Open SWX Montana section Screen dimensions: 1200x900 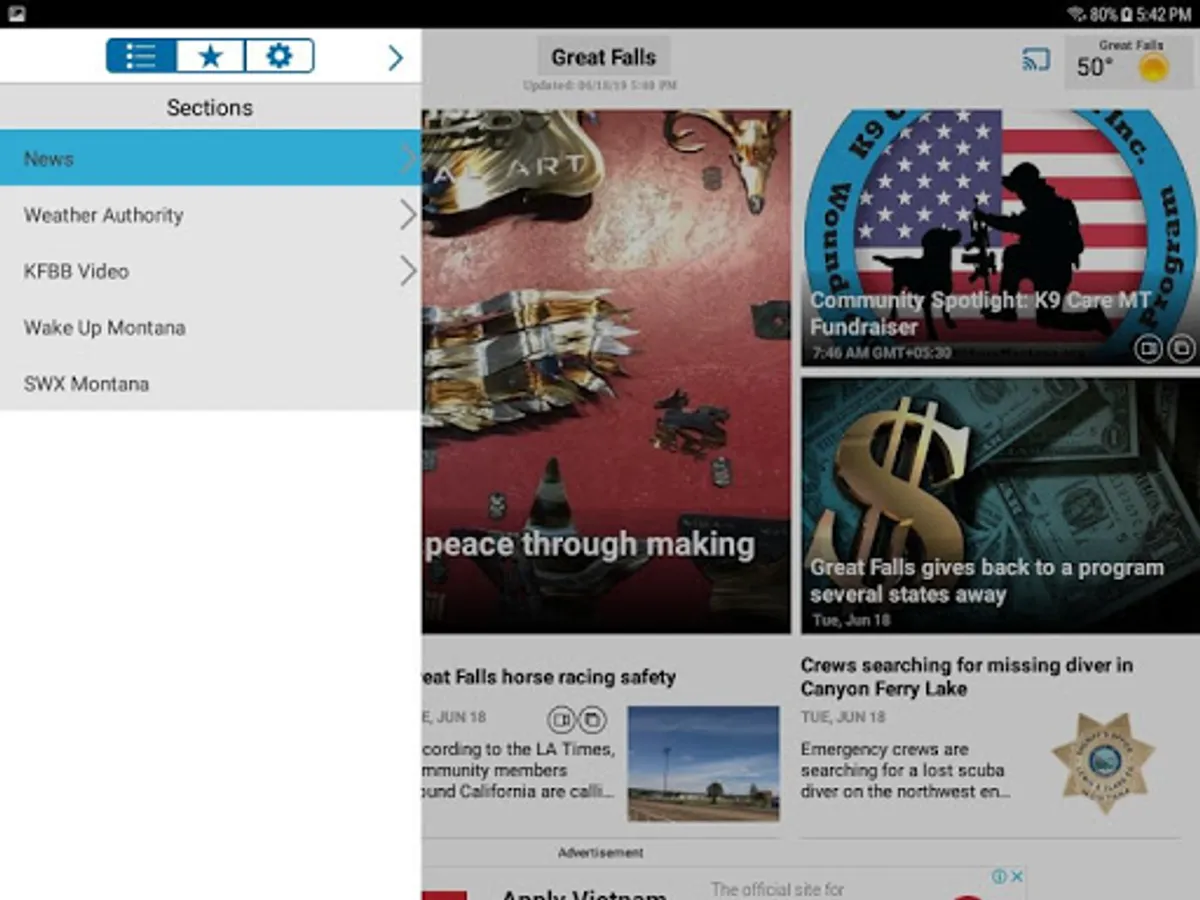[x=210, y=383]
